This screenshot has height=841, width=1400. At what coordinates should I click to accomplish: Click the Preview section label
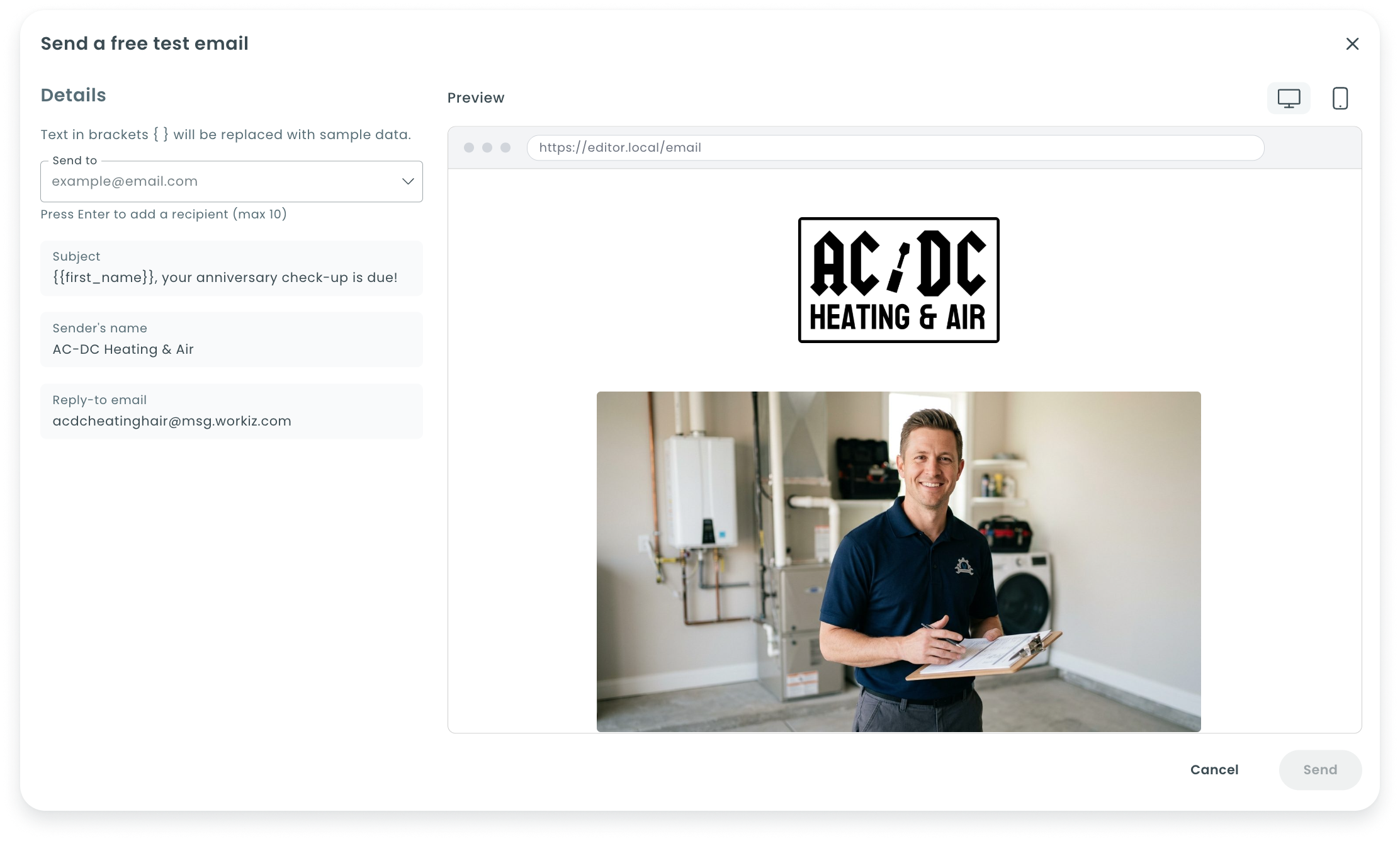tap(476, 98)
